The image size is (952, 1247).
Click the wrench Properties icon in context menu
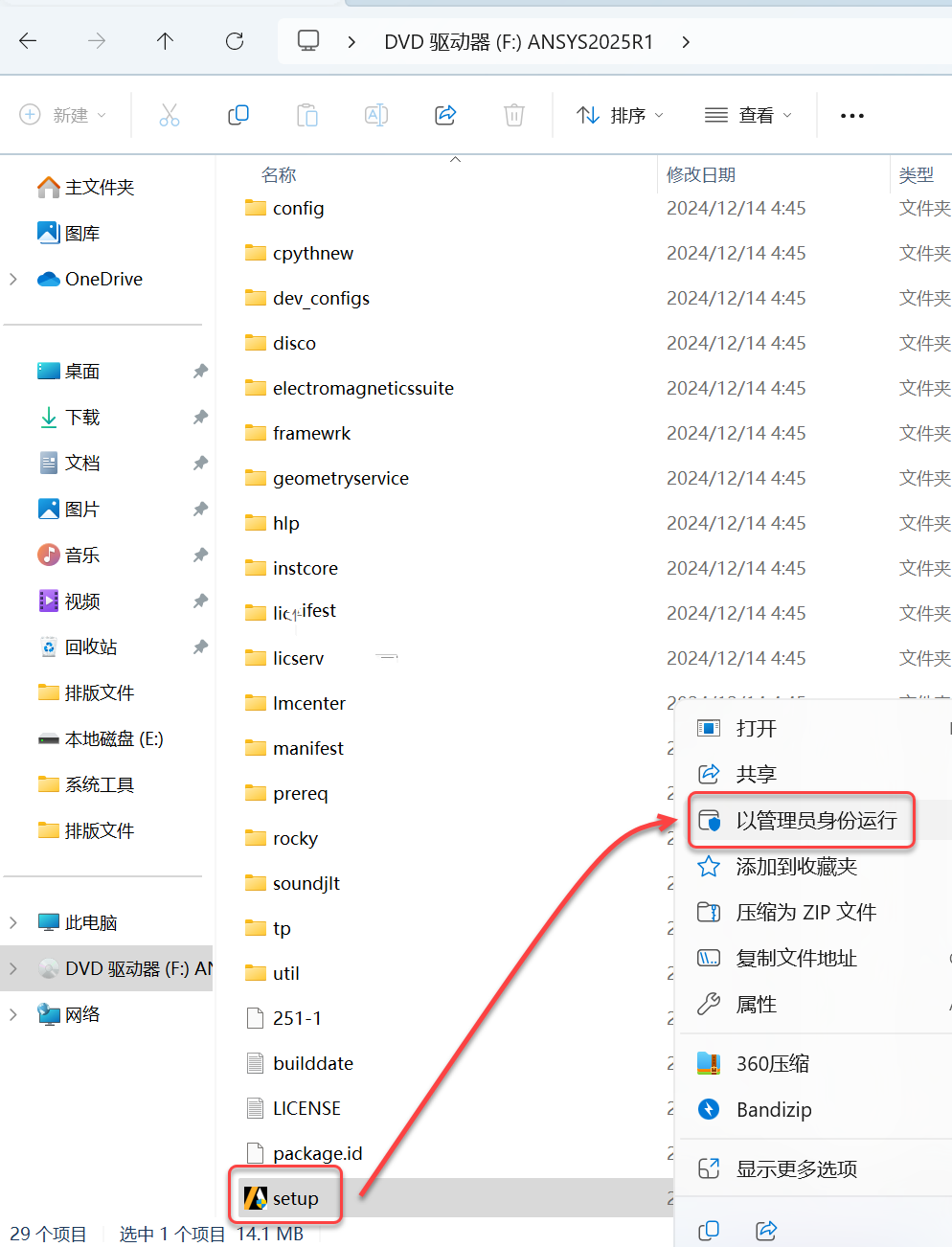[x=709, y=1005]
